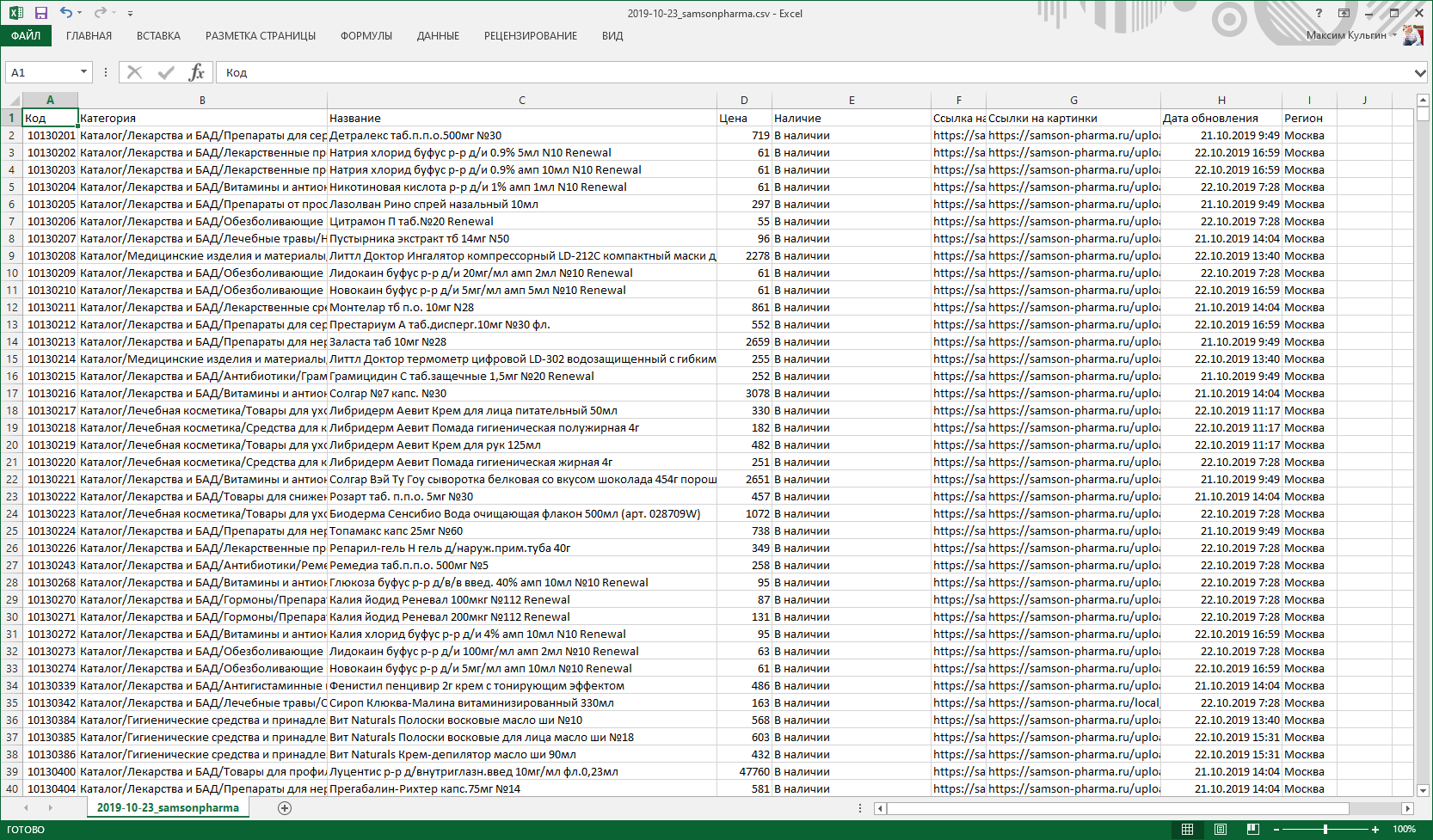
Task: Click next sheet navigation arrow
Action: point(50,807)
